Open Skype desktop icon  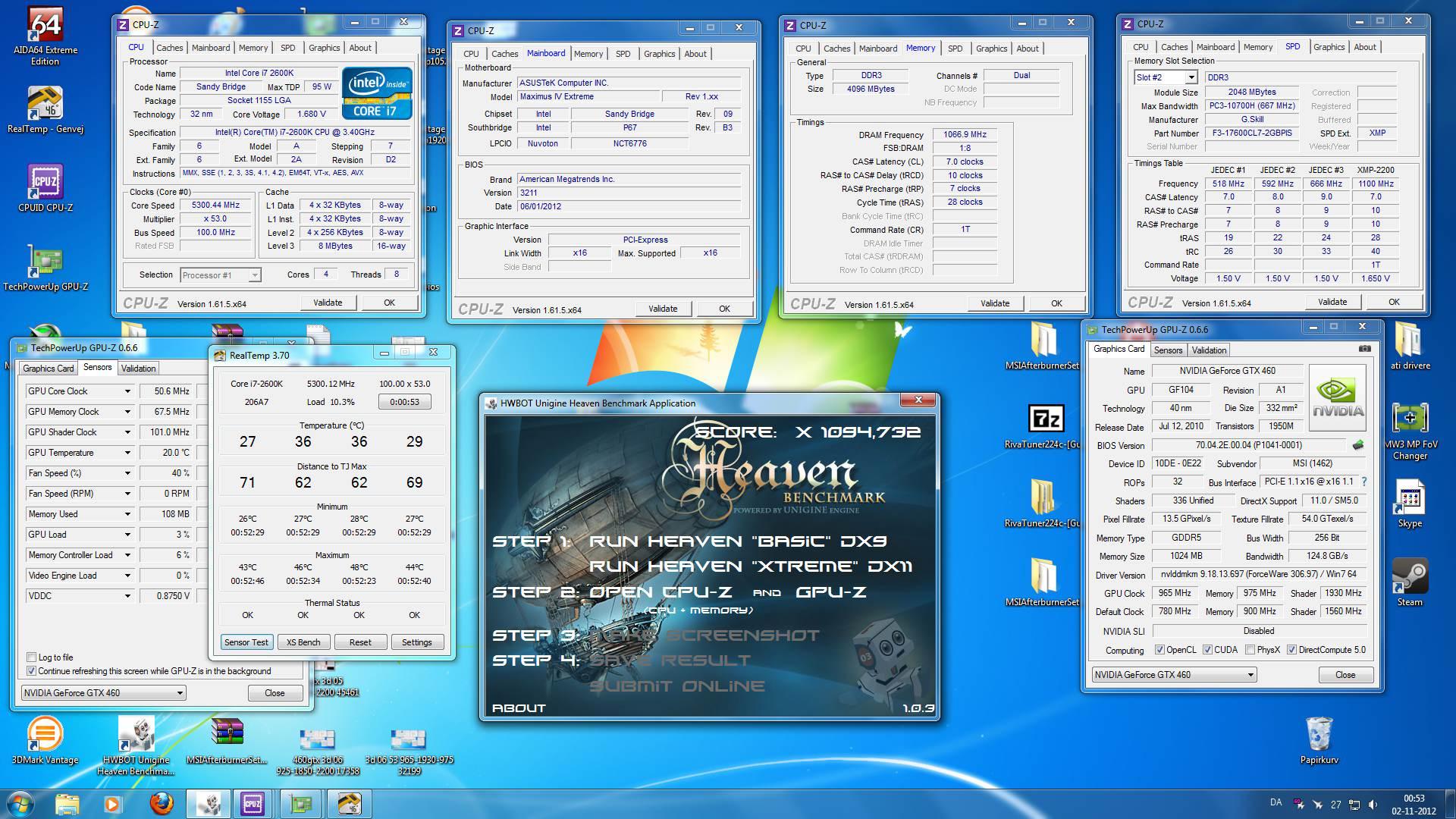point(1410,504)
